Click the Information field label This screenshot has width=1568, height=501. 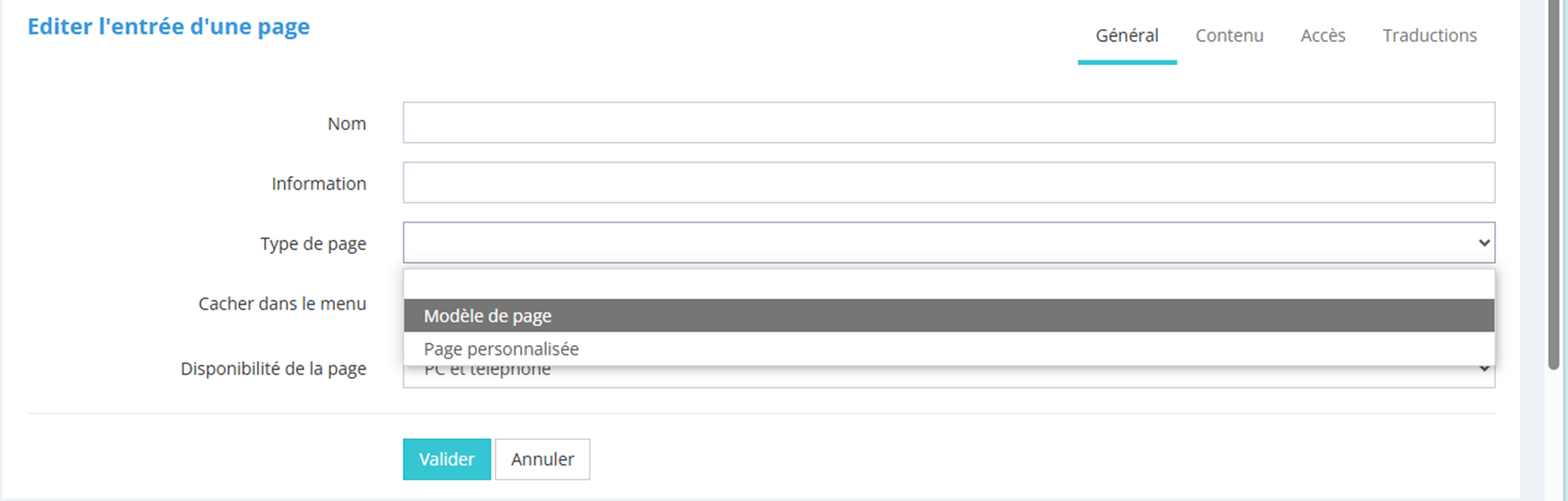pyautogui.click(x=318, y=183)
